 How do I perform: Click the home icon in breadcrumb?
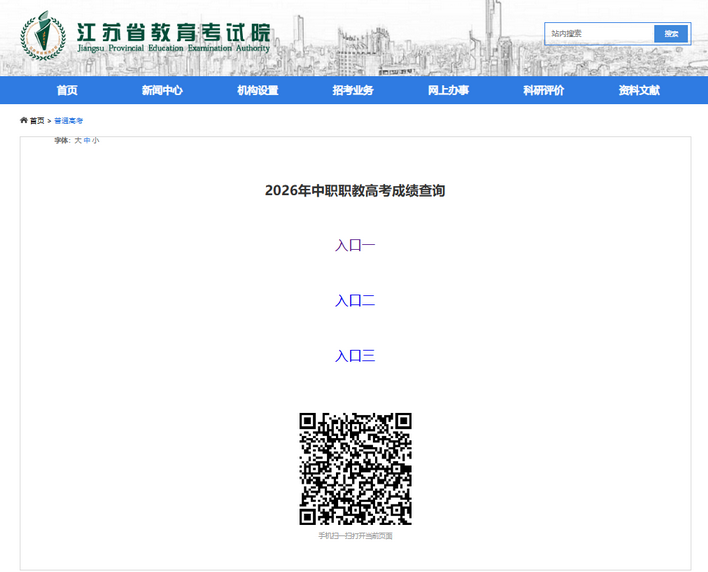[x=23, y=120]
